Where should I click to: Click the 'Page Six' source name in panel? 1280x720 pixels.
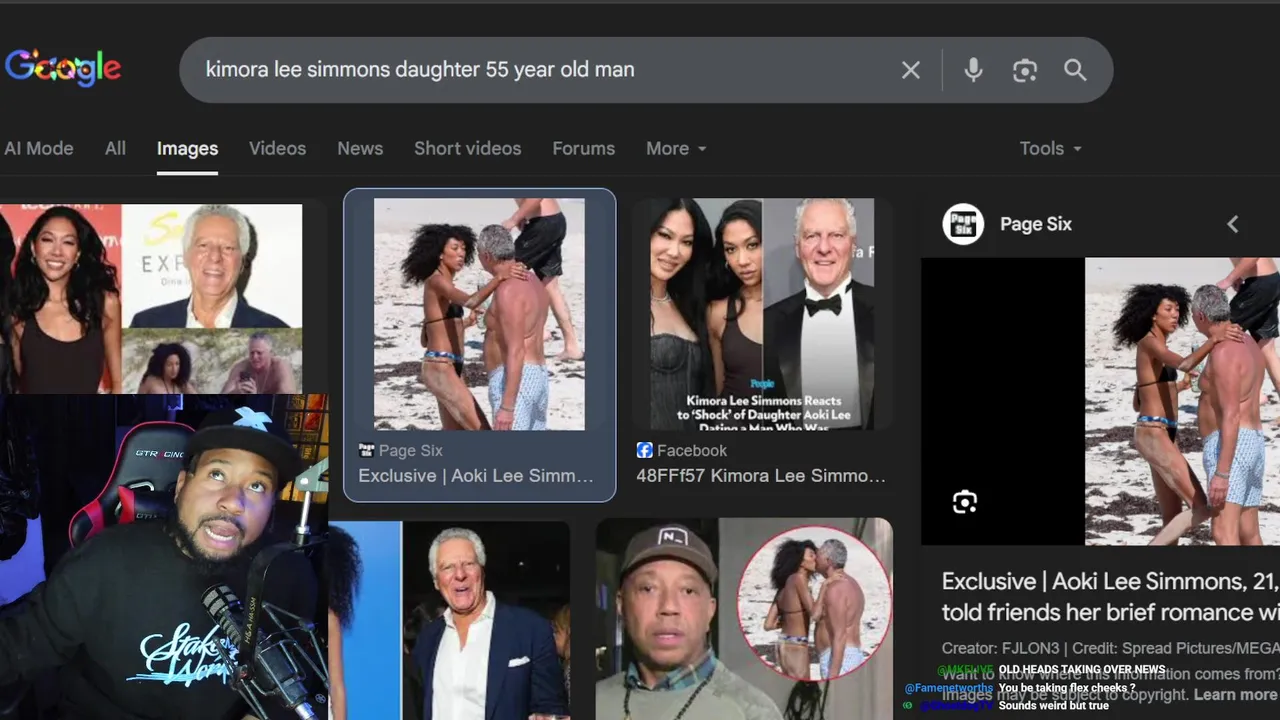pyautogui.click(x=1036, y=224)
